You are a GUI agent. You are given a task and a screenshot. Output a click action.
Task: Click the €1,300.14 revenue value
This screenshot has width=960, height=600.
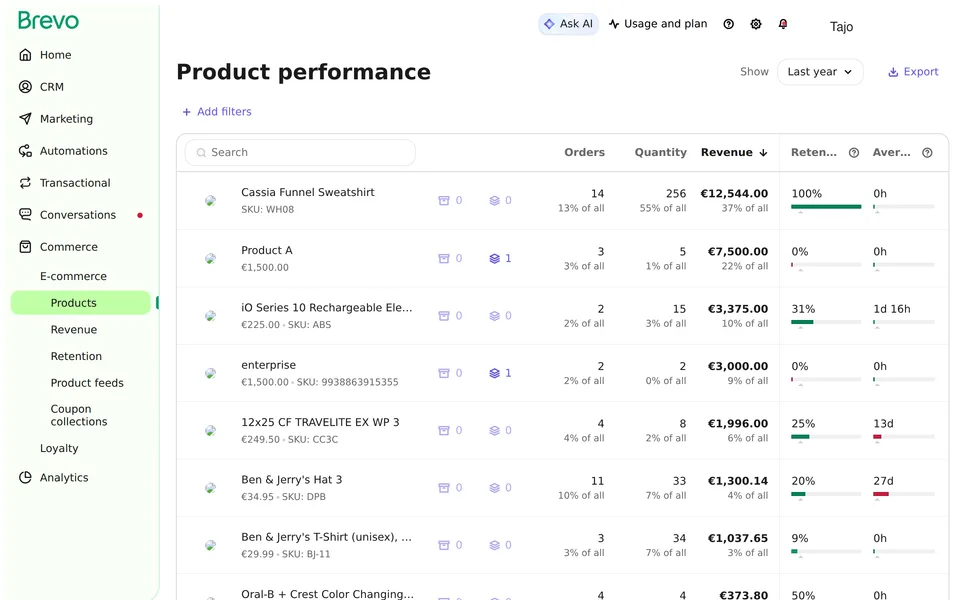point(738,481)
